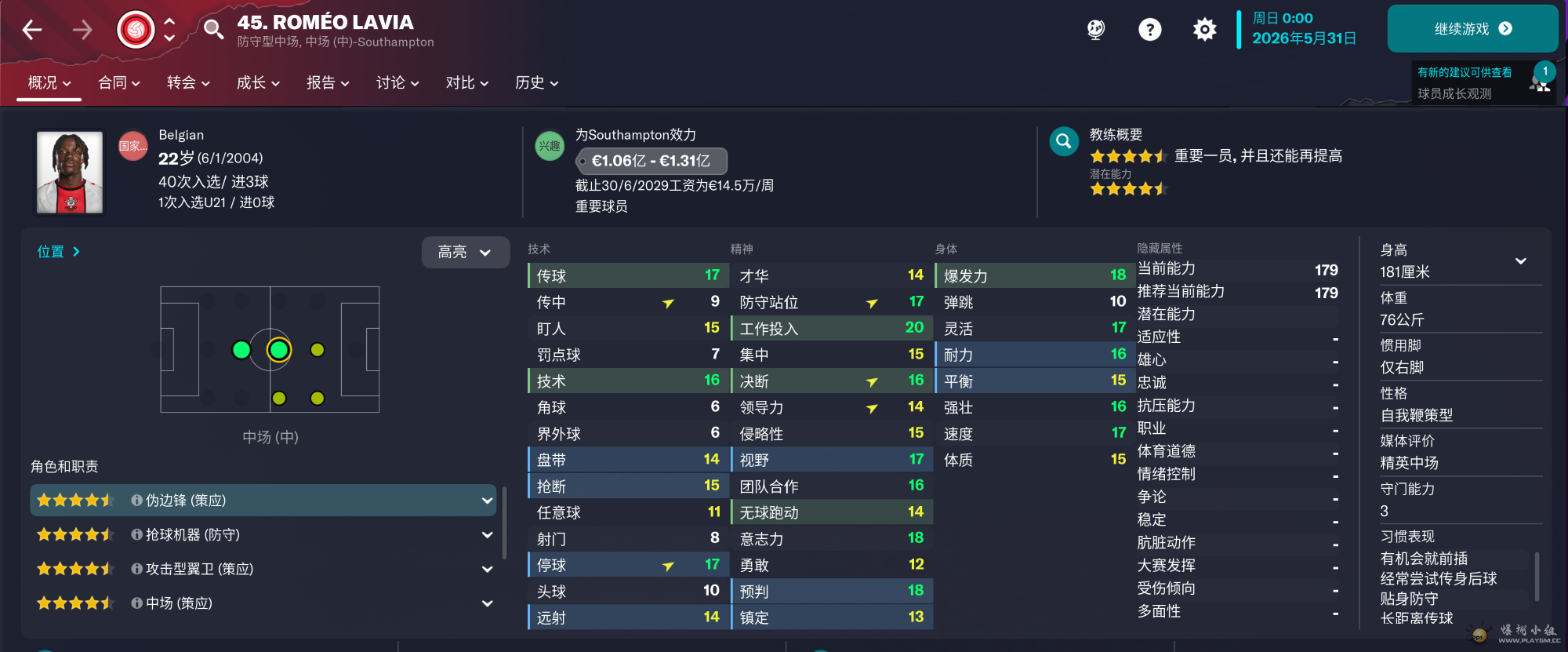Screen dimensions: 1568x652
Task: Select the highlighted center midfield position dot
Action: click(278, 350)
